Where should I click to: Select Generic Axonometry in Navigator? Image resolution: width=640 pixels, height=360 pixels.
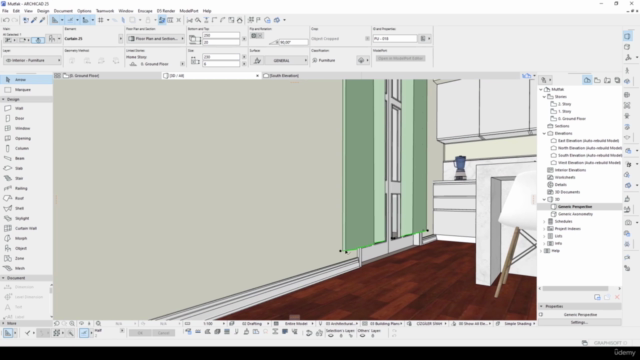point(575,214)
